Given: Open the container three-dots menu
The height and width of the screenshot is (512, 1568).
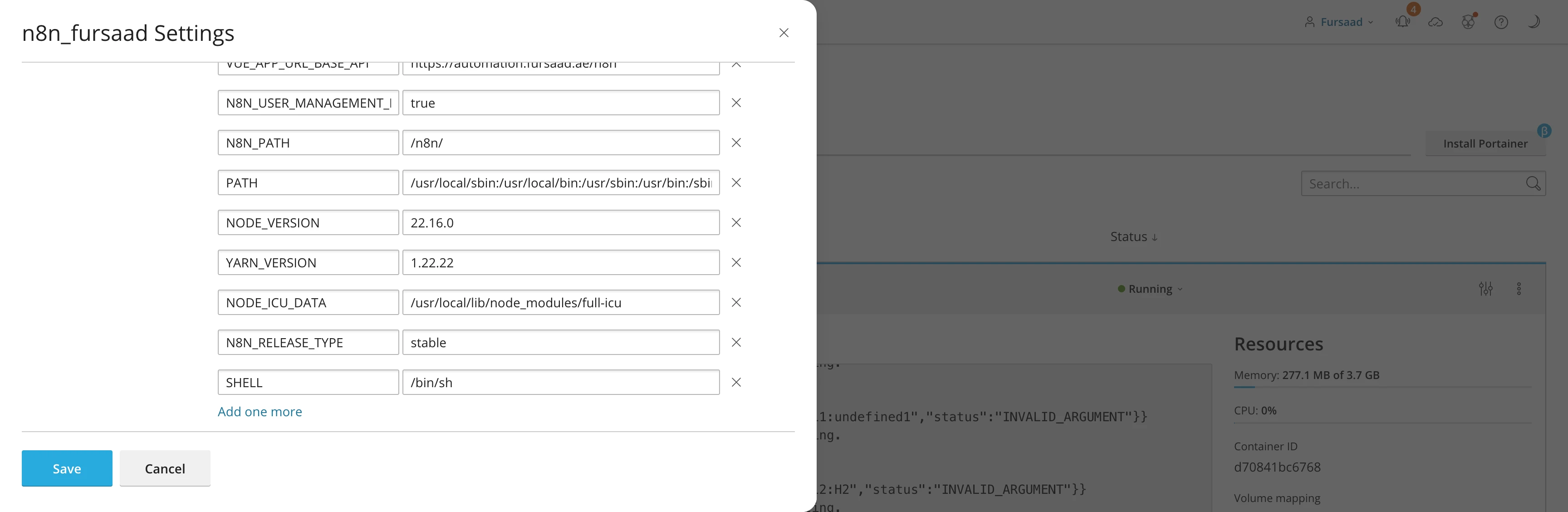Looking at the screenshot, I should coord(1519,289).
